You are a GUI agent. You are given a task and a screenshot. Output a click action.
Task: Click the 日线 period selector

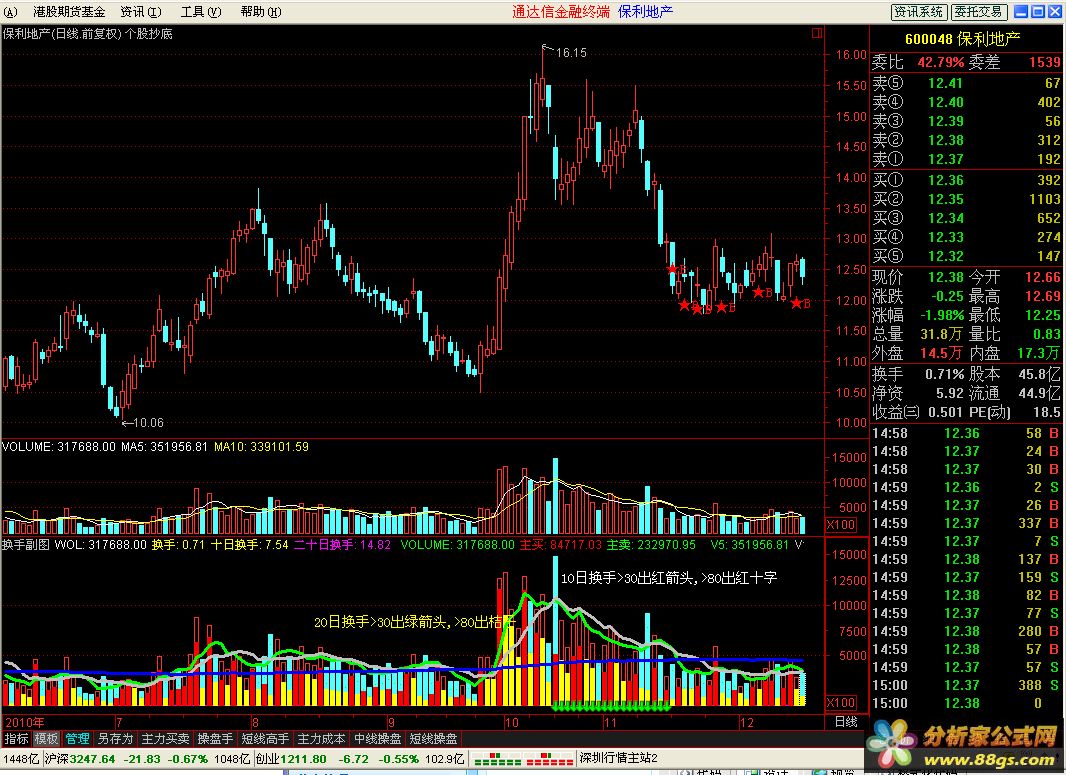pos(846,721)
